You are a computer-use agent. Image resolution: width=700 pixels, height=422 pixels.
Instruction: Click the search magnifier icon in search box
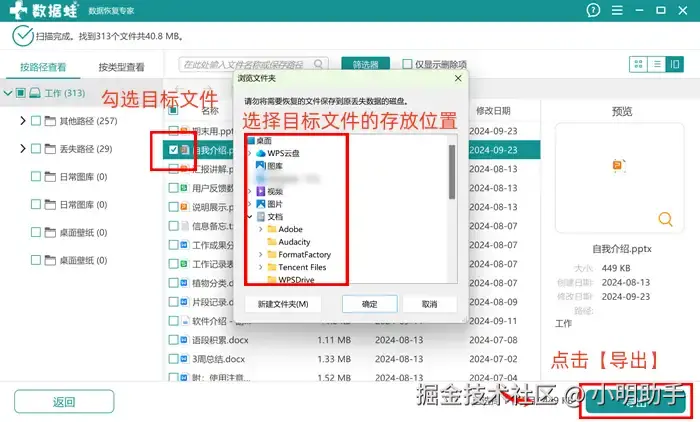point(318,64)
